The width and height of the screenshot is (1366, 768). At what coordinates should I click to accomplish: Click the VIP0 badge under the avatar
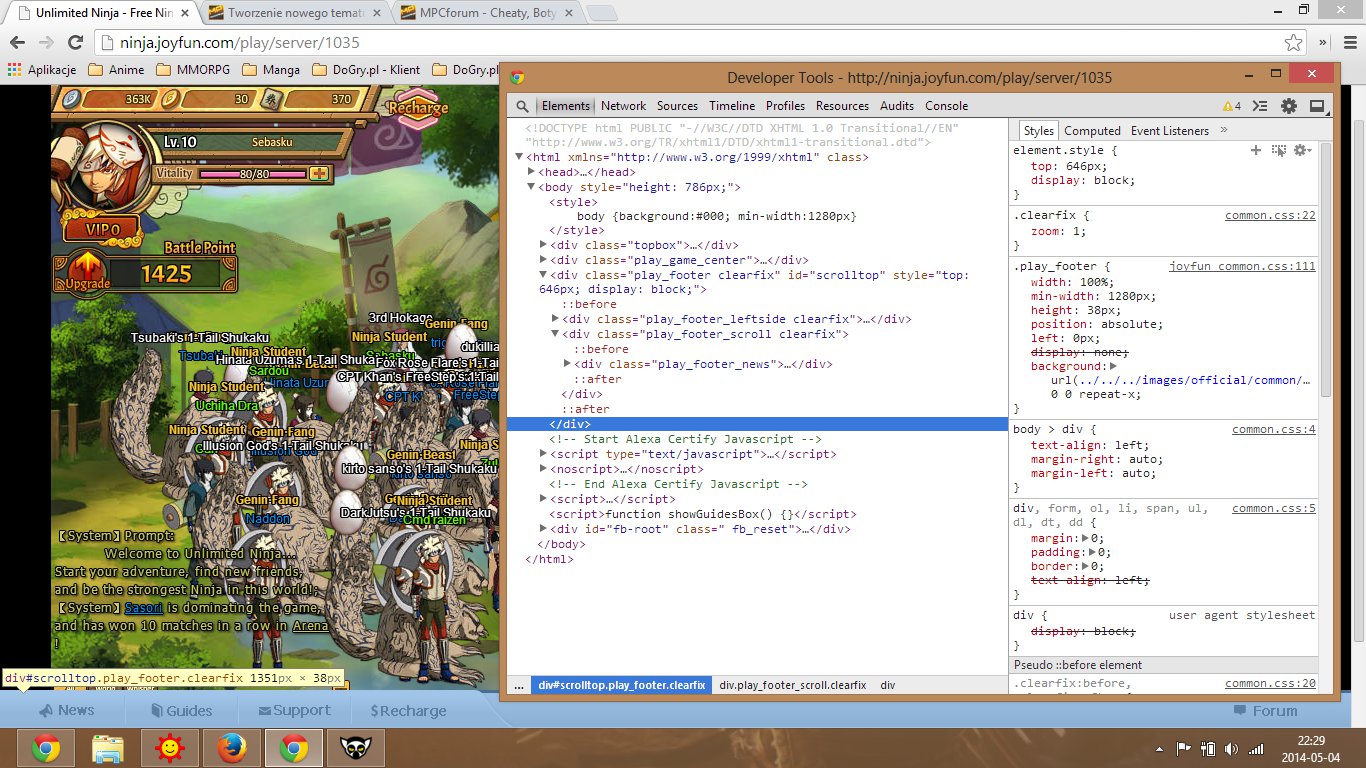(x=104, y=229)
